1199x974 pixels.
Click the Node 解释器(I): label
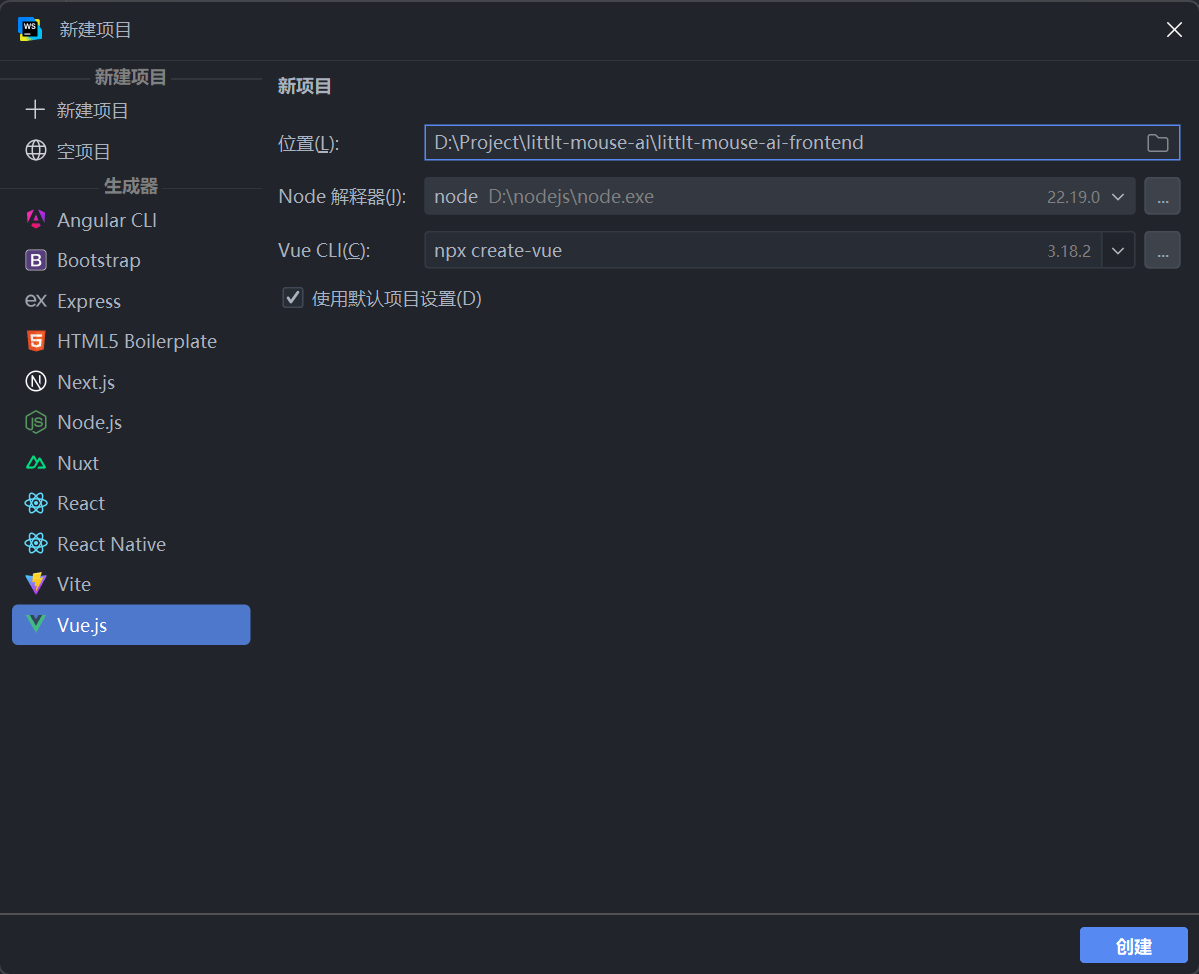click(342, 196)
